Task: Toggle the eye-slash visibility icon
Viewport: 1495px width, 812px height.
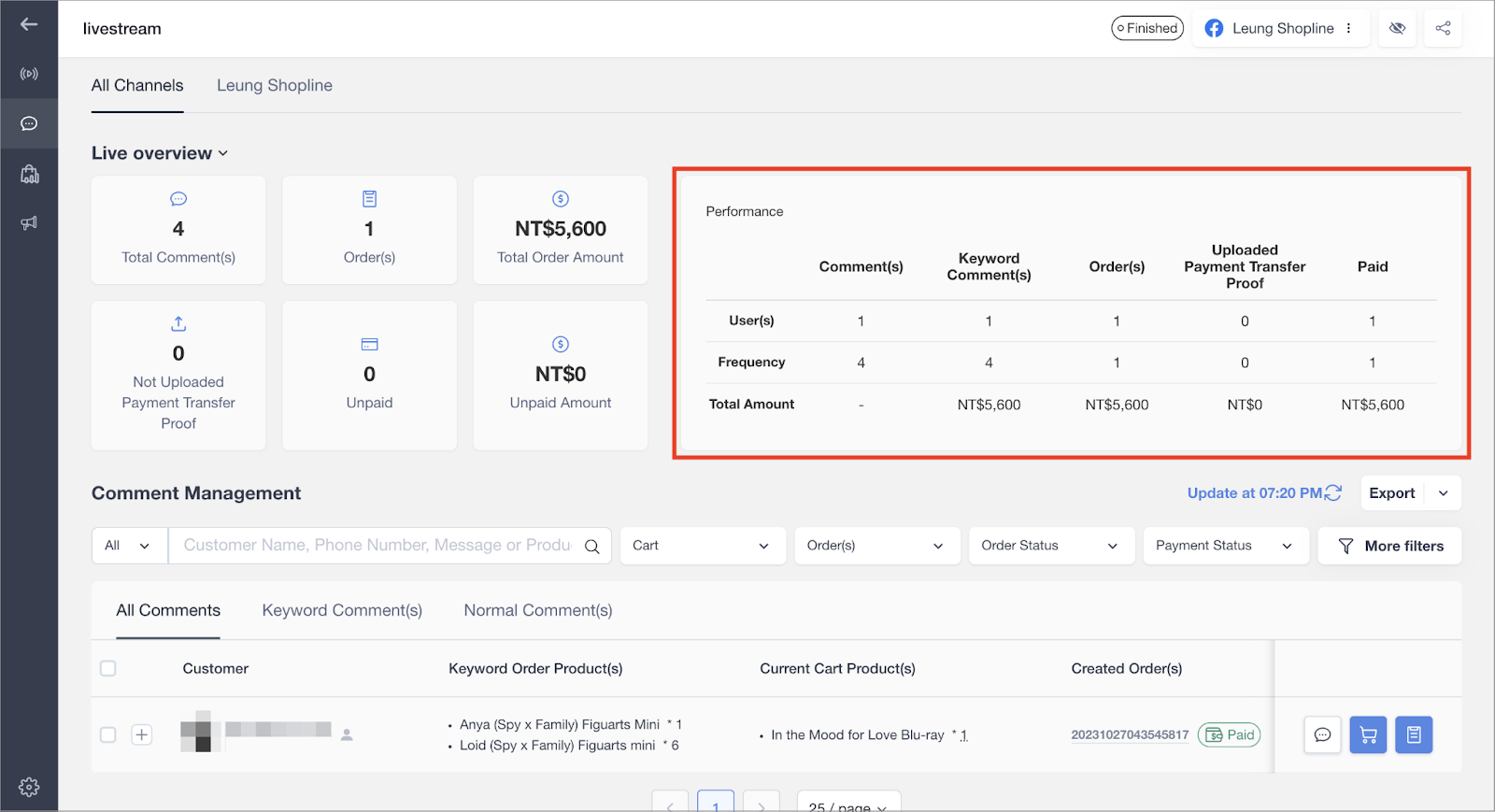Action: coord(1397,28)
